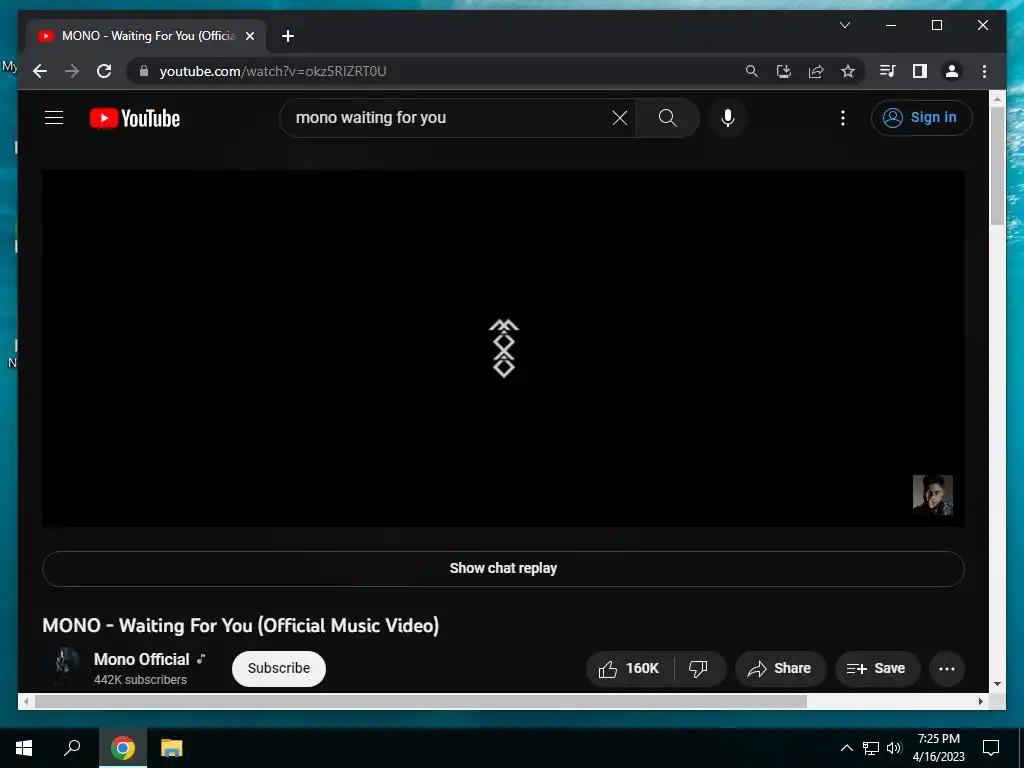The image size is (1024, 768).
Task: Start voice search with the microphone
Action: tap(728, 118)
